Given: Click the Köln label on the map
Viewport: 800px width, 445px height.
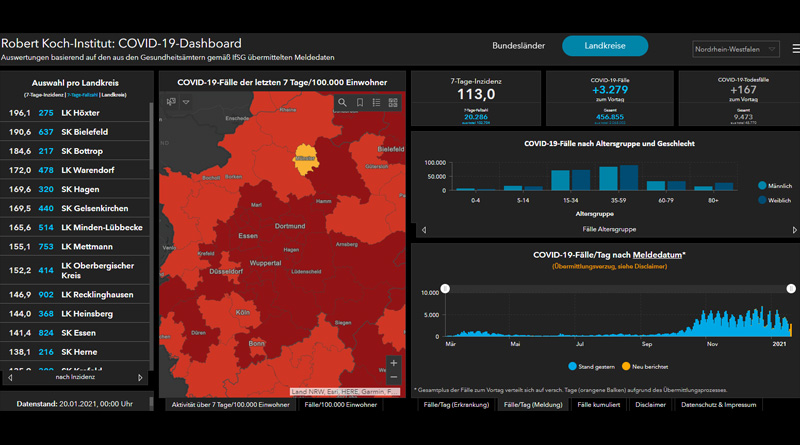Looking at the screenshot, I should point(242,312).
